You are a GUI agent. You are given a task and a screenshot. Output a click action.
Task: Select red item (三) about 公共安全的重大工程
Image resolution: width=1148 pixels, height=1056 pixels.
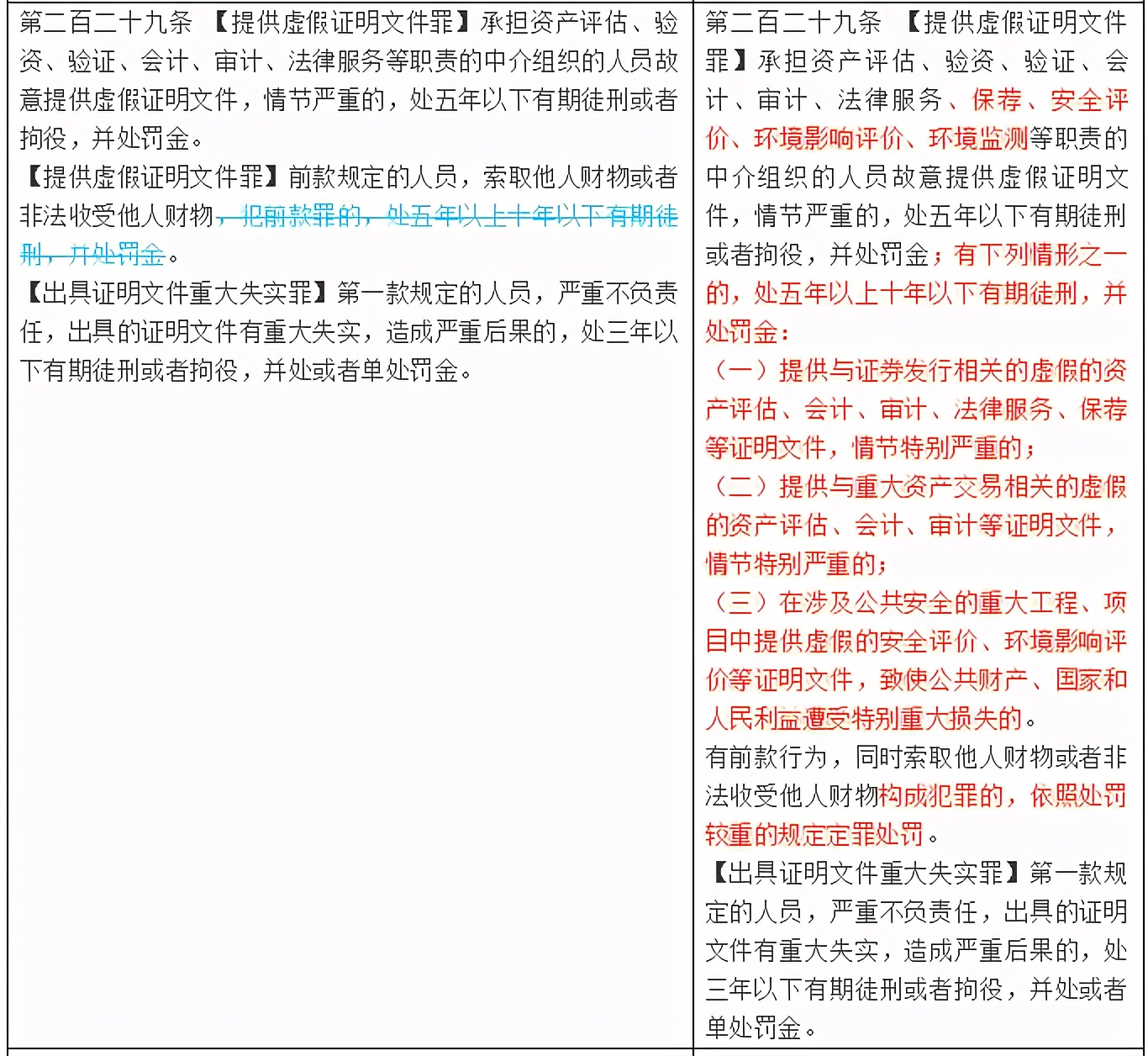click(916, 603)
